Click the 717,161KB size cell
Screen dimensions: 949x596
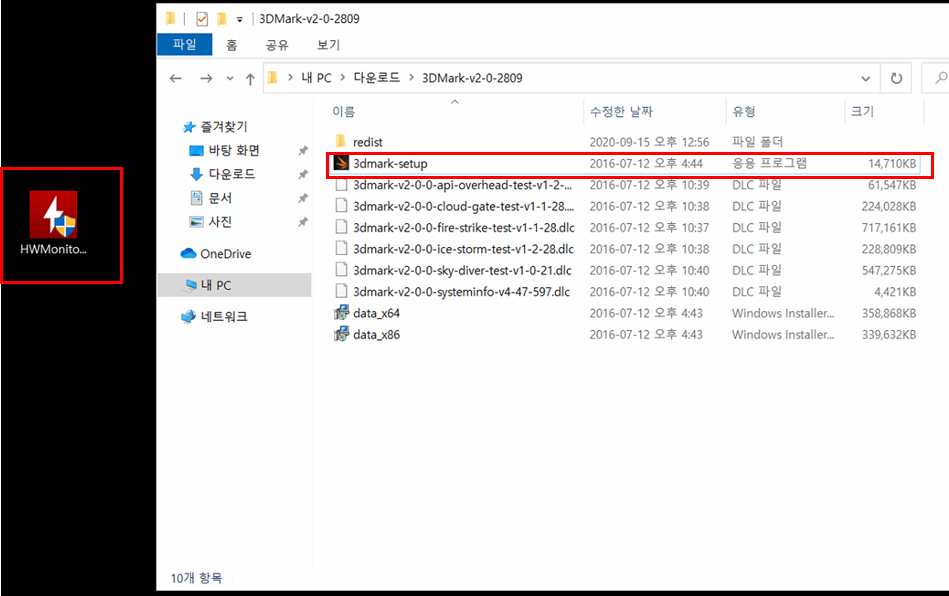coord(889,228)
